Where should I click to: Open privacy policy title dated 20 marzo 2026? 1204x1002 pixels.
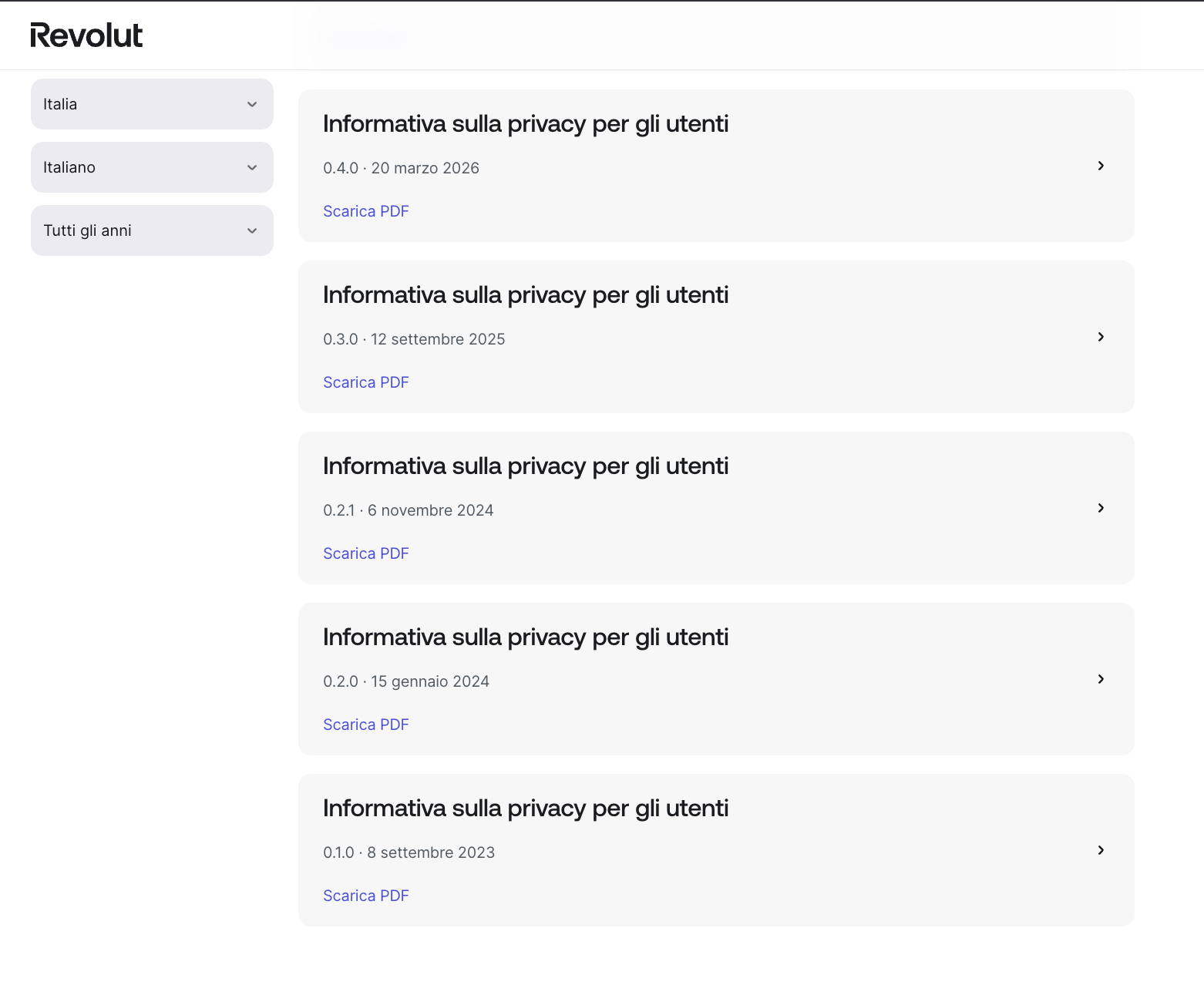coord(526,124)
